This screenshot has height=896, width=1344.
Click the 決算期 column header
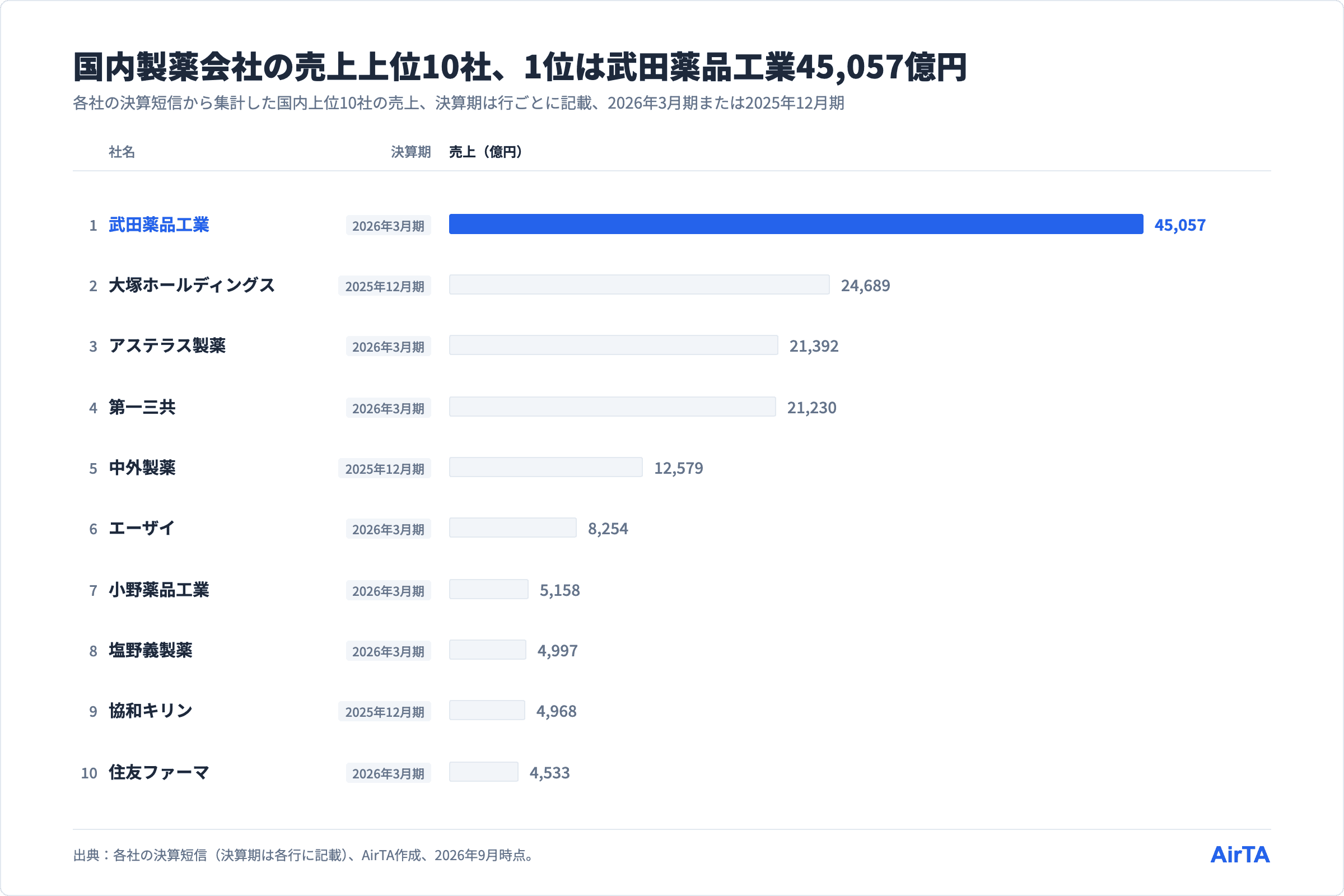tap(411, 151)
